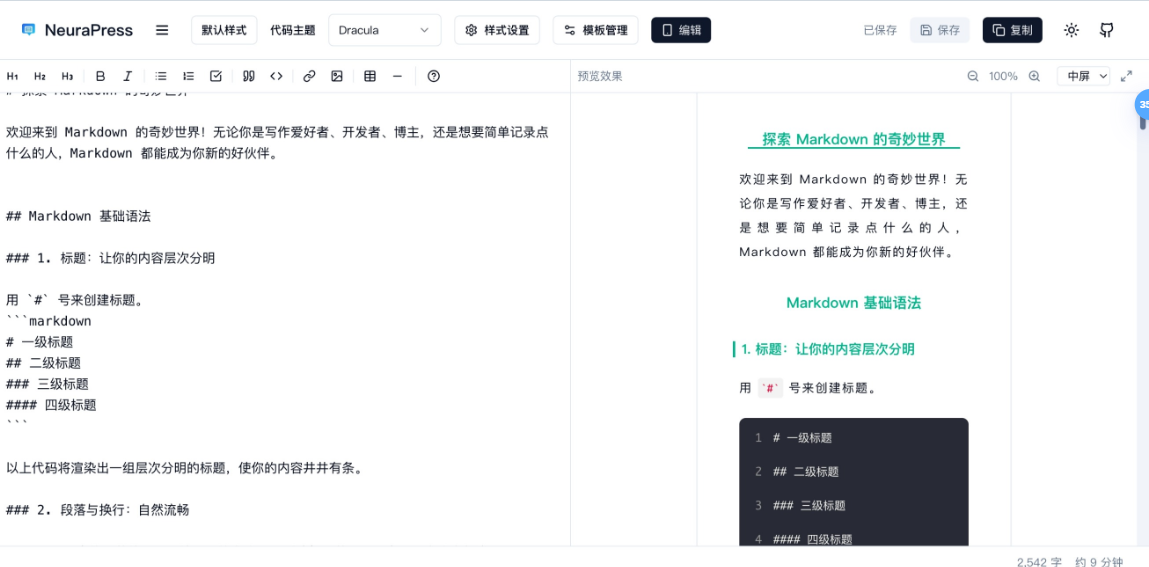Screen dimensions: 1149x567
Task: Switch to 编辑 edit mode
Action: tap(681, 30)
